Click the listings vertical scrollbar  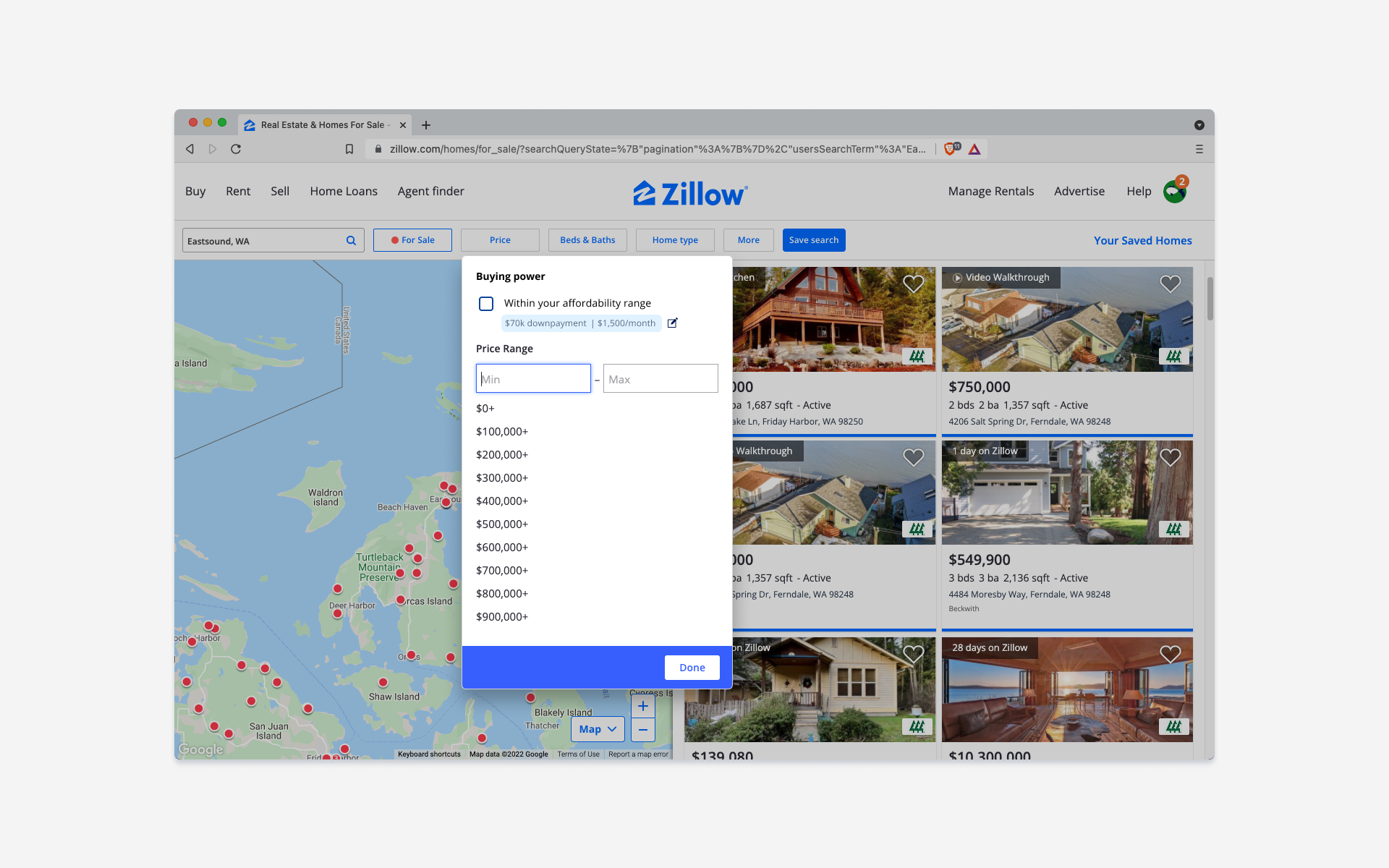click(x=1210, y=298)
